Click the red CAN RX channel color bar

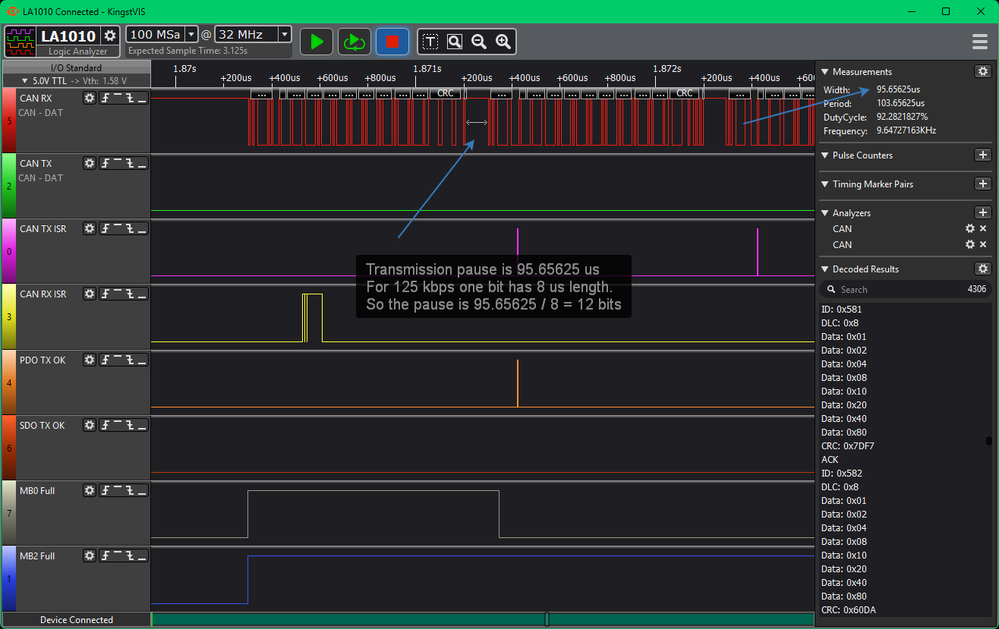click(9, 120)
